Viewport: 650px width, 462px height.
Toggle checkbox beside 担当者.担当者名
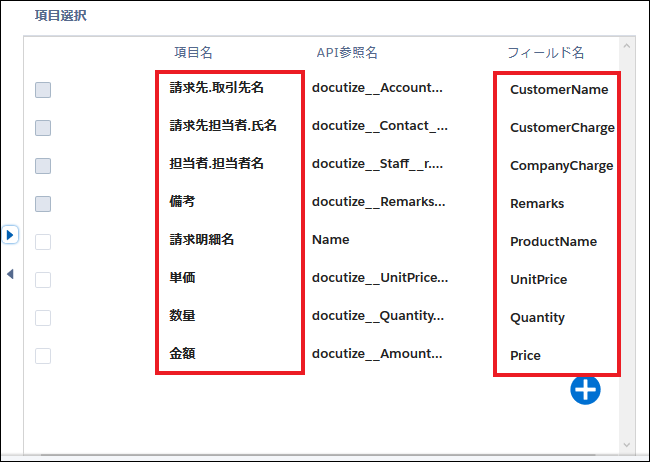(x=43, y=166)
